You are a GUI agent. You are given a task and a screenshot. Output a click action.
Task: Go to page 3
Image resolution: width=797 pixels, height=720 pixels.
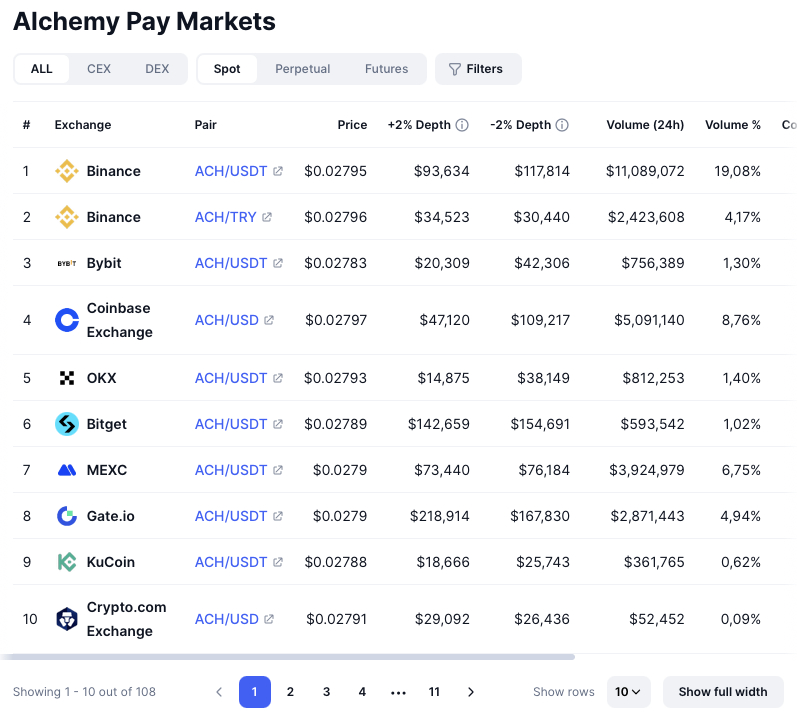pos(326,692)
